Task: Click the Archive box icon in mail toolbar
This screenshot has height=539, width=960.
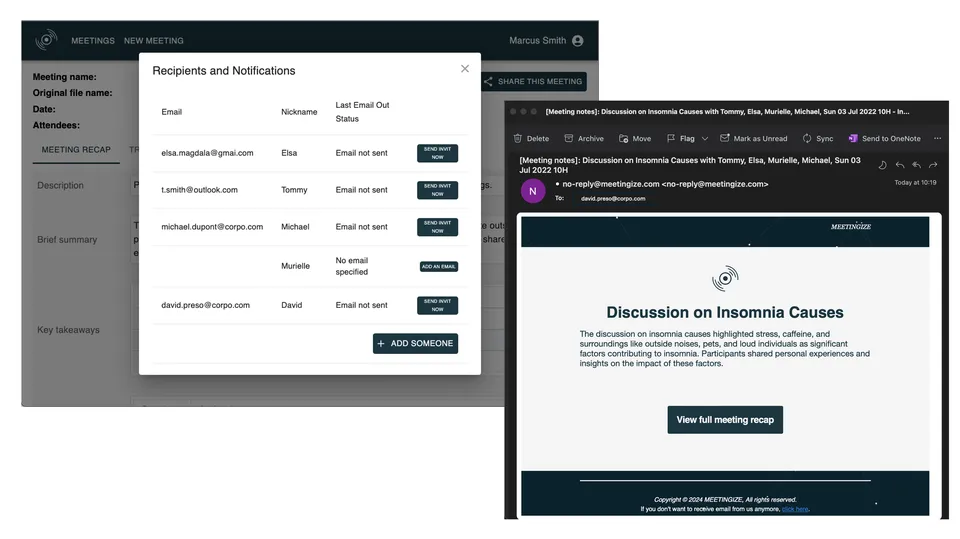Action: click(x=569, y=138)
